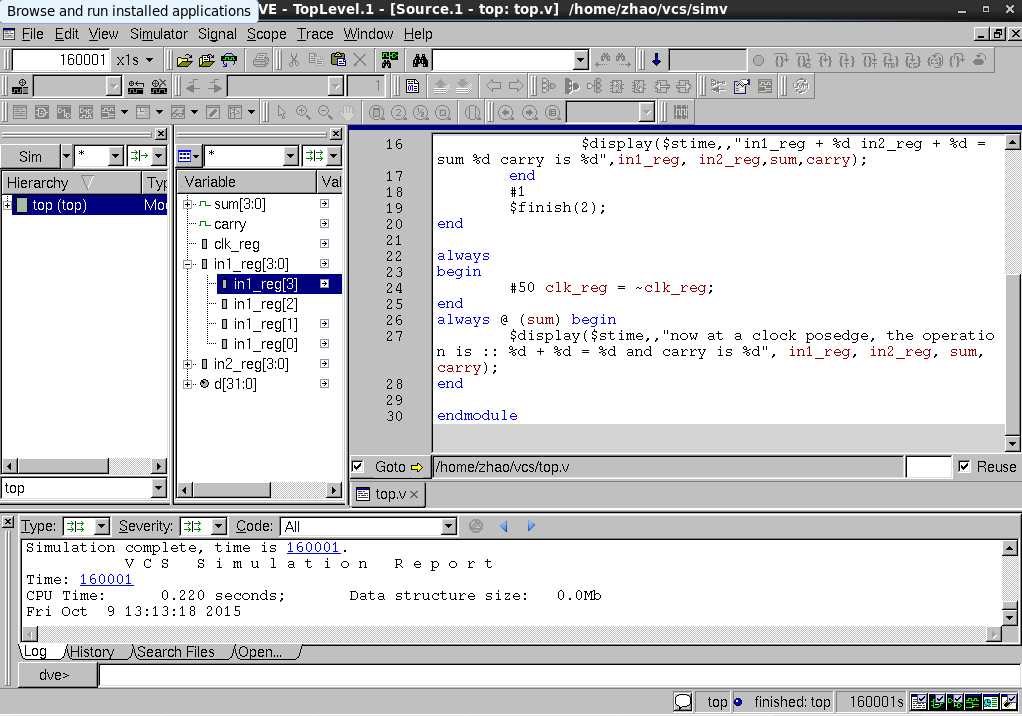Toggle the Reuse checkbox
This screenshot has height=716, width=1022.
click(964, 467)
